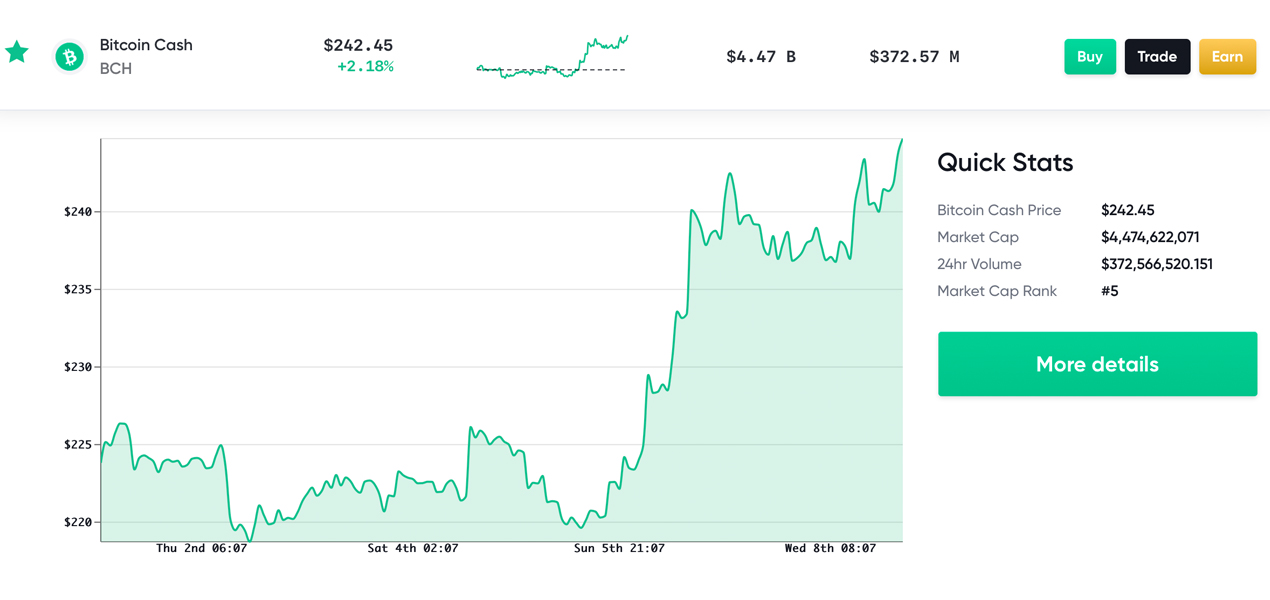Screen dimensions: 1270x600
Task: Click the $242.45 value in Quick Stats
Action: [1128, 210]
